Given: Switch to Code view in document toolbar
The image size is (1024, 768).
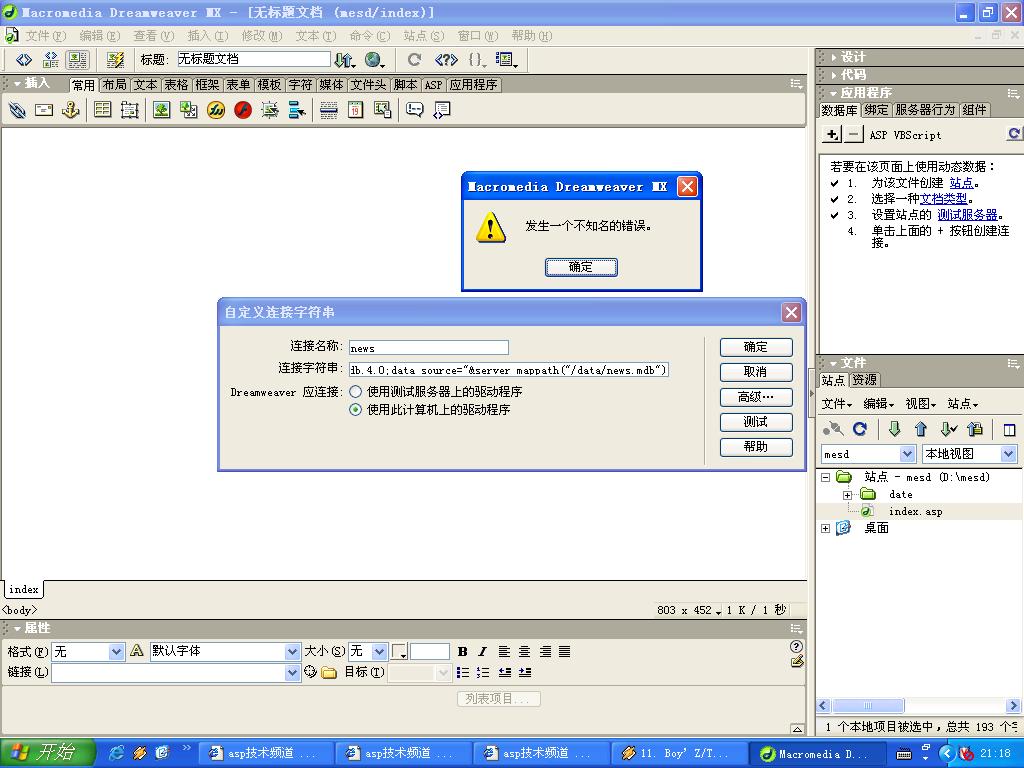Looking at the screenshot, I should click(24, 60).
